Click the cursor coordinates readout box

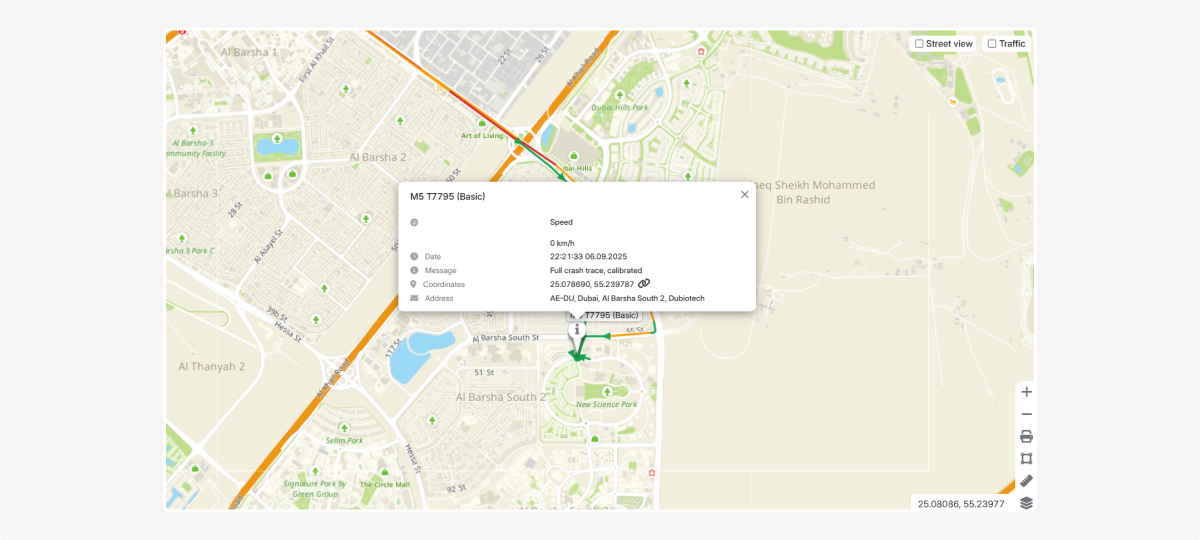click(x=960, y=503)
